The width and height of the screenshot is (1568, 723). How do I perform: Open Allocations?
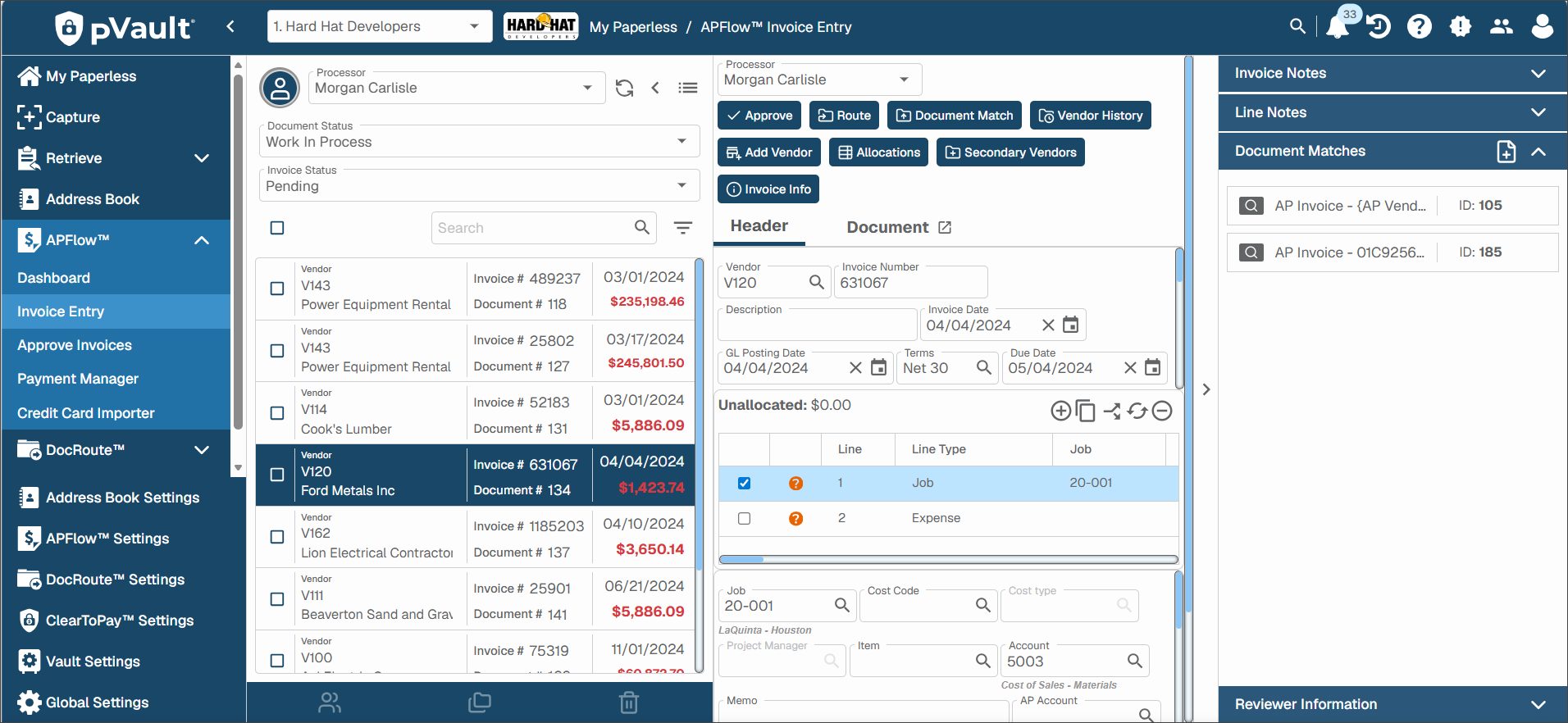click(879, 152)
